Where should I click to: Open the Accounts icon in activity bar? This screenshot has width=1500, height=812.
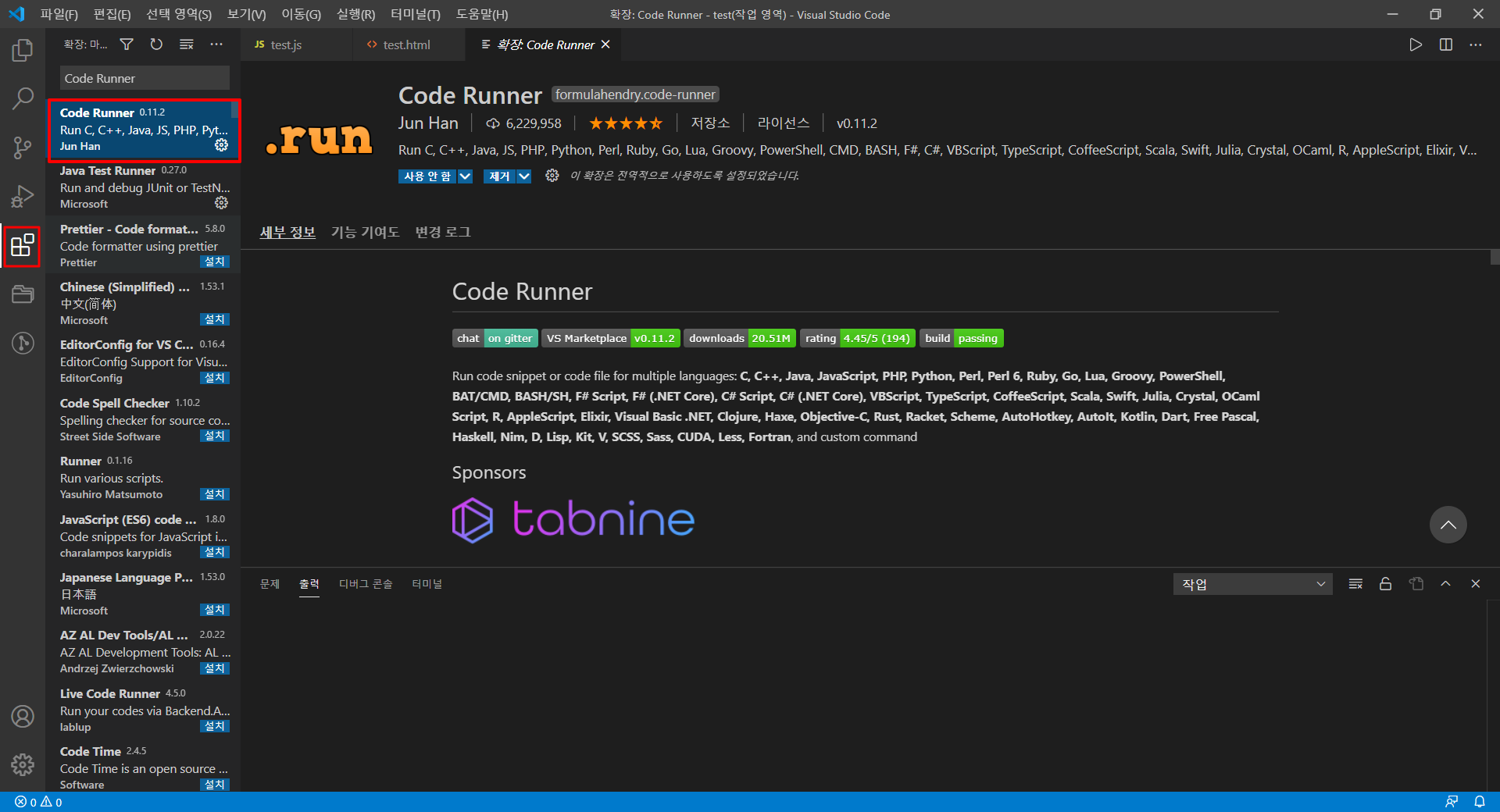[23, 716]
